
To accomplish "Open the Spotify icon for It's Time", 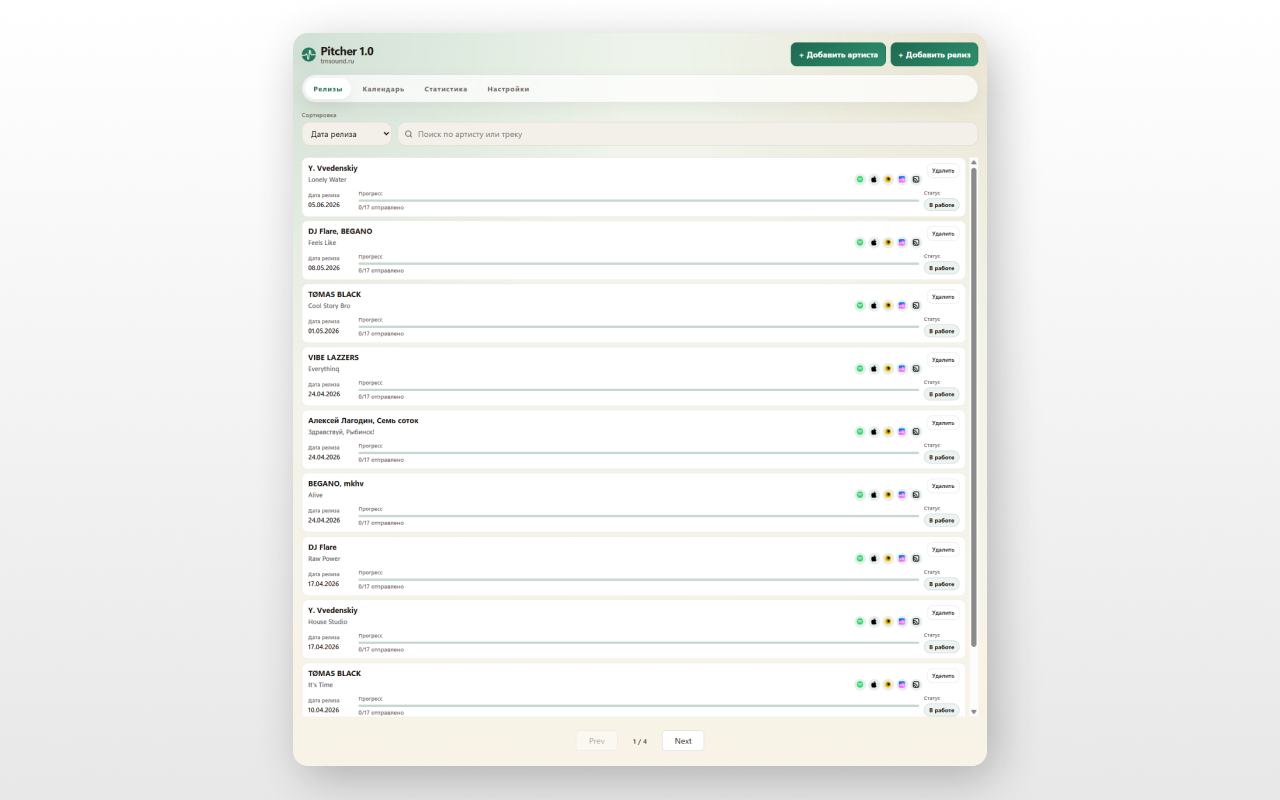I will [x=859, y=684].
